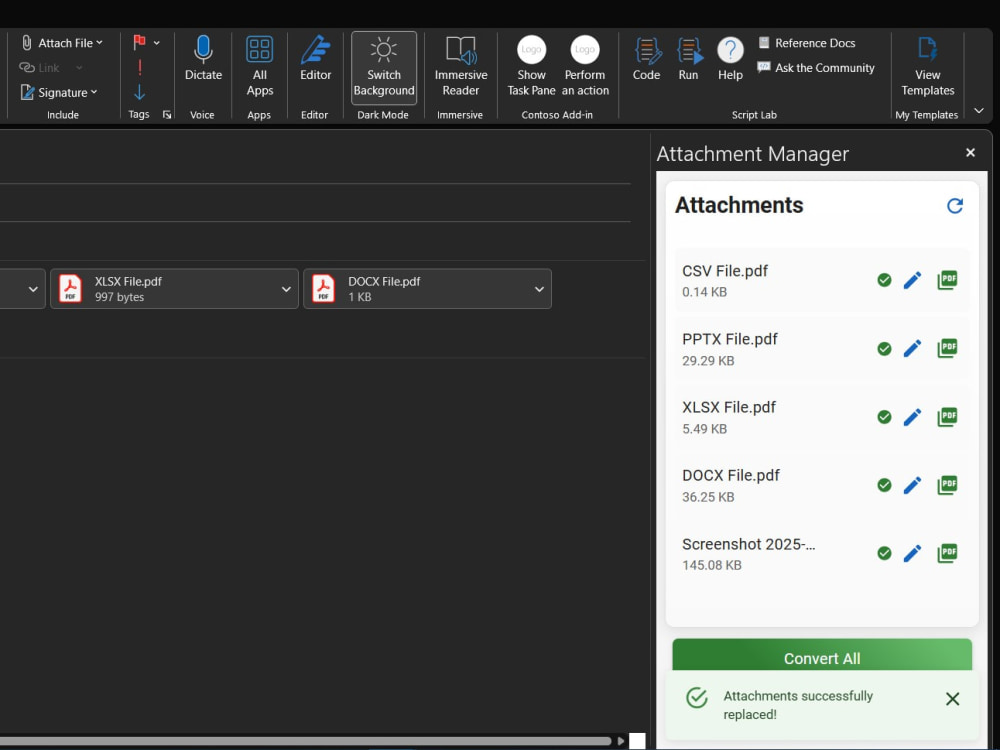Click the red Follow Up flag icon
Screen dimensions: 1000x750
pyautogui.click(x=139, y=43)
